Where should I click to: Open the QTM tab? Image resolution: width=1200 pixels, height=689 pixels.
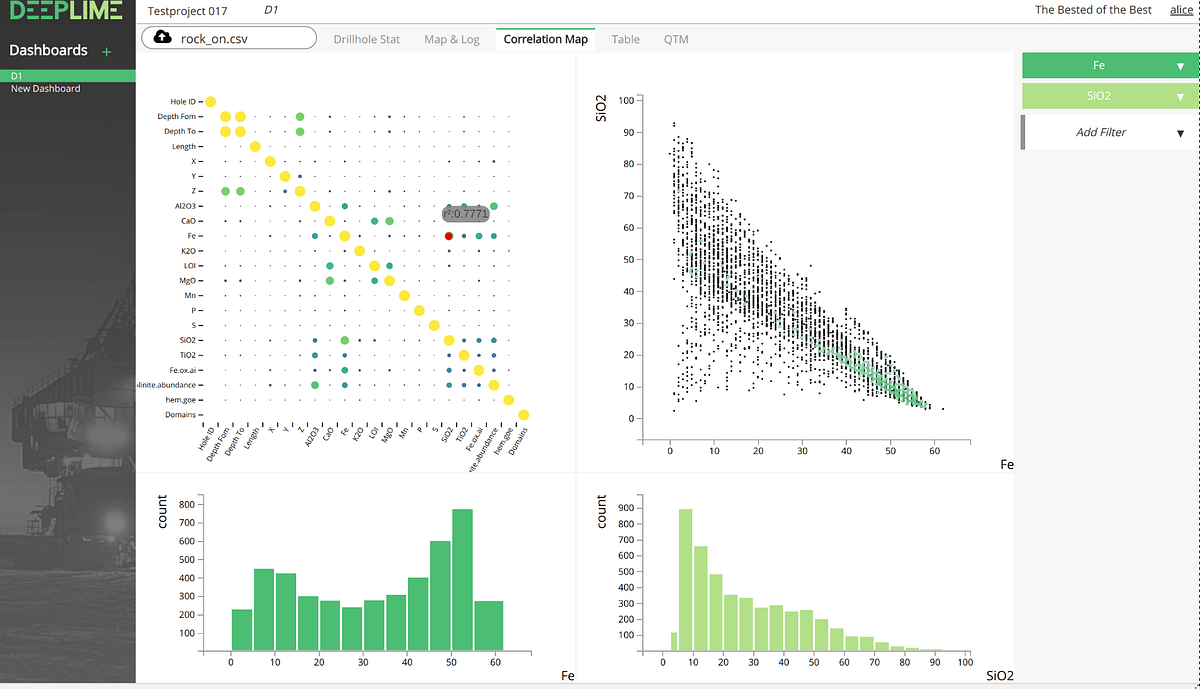pyautogui.click(x=676, y=39)
